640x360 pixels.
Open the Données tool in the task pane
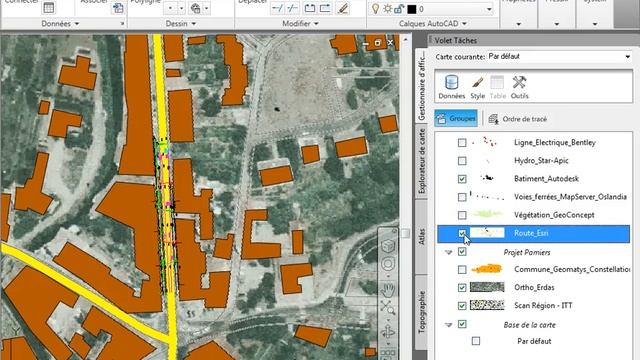click(x=451, y=87)
